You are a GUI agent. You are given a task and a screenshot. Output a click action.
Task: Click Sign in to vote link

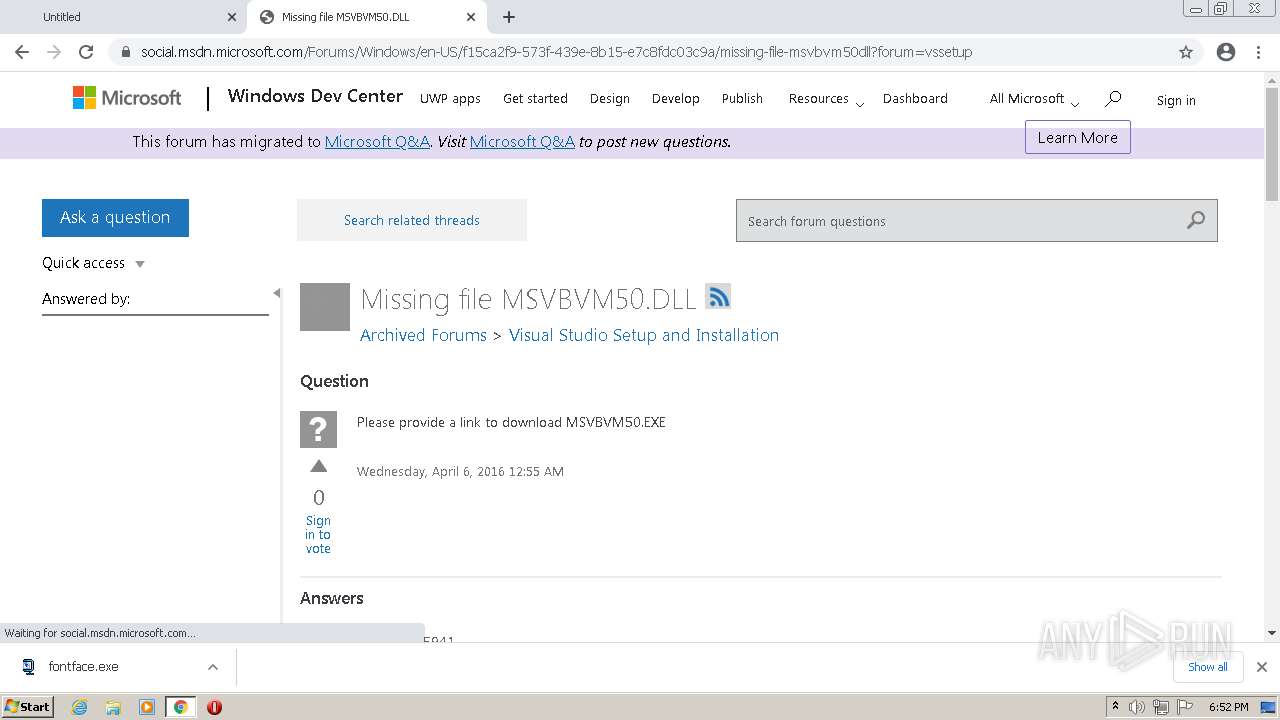[318, 534]
